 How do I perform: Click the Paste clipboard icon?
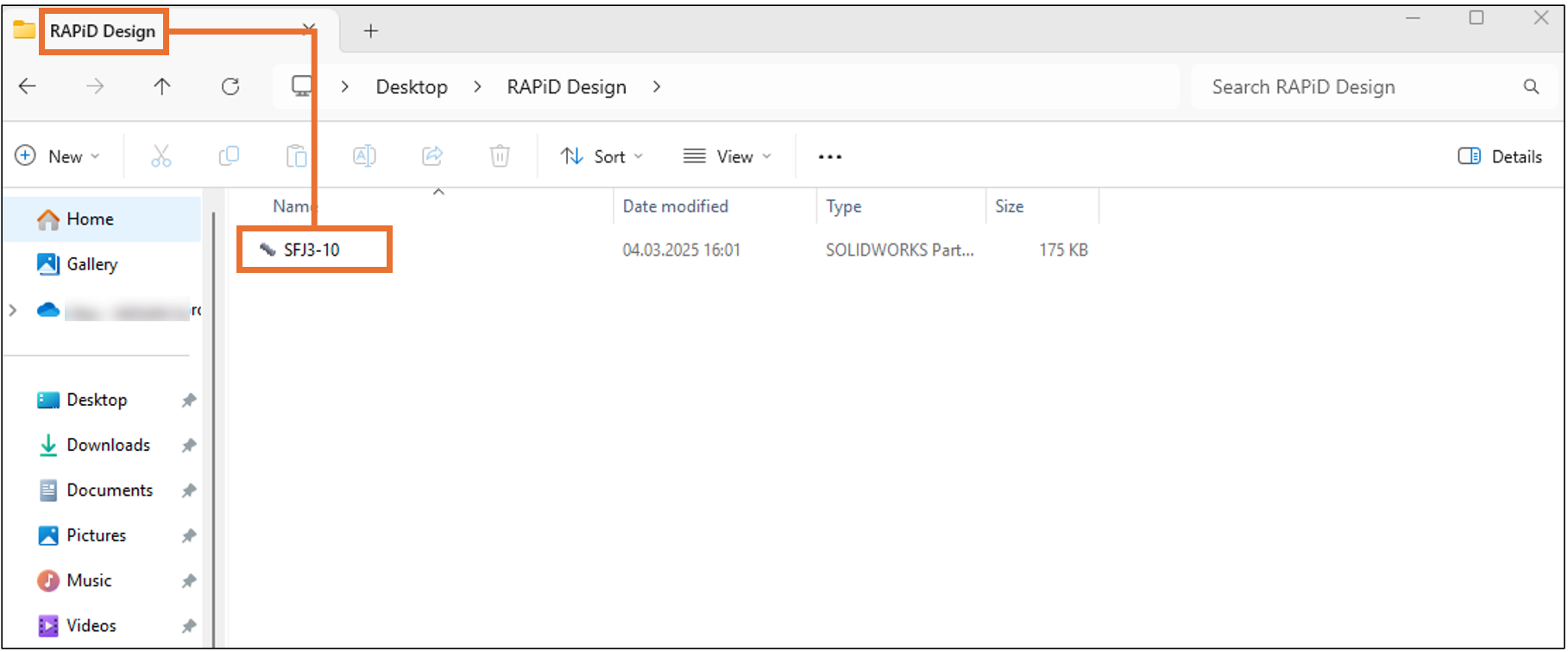(x=296, y=156)
